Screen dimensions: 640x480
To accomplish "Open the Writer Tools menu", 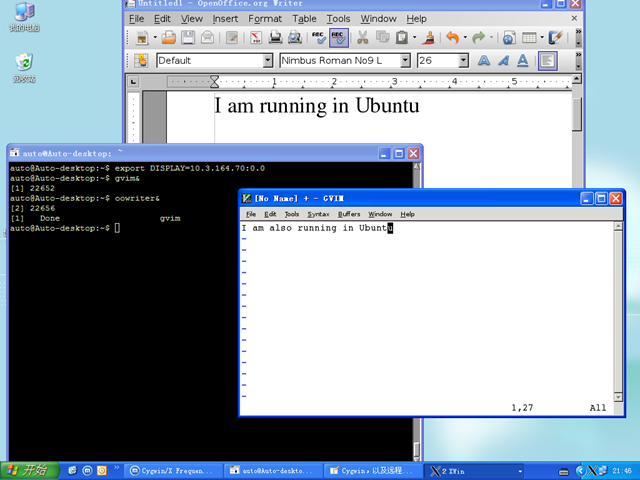I will coord(338,19).
